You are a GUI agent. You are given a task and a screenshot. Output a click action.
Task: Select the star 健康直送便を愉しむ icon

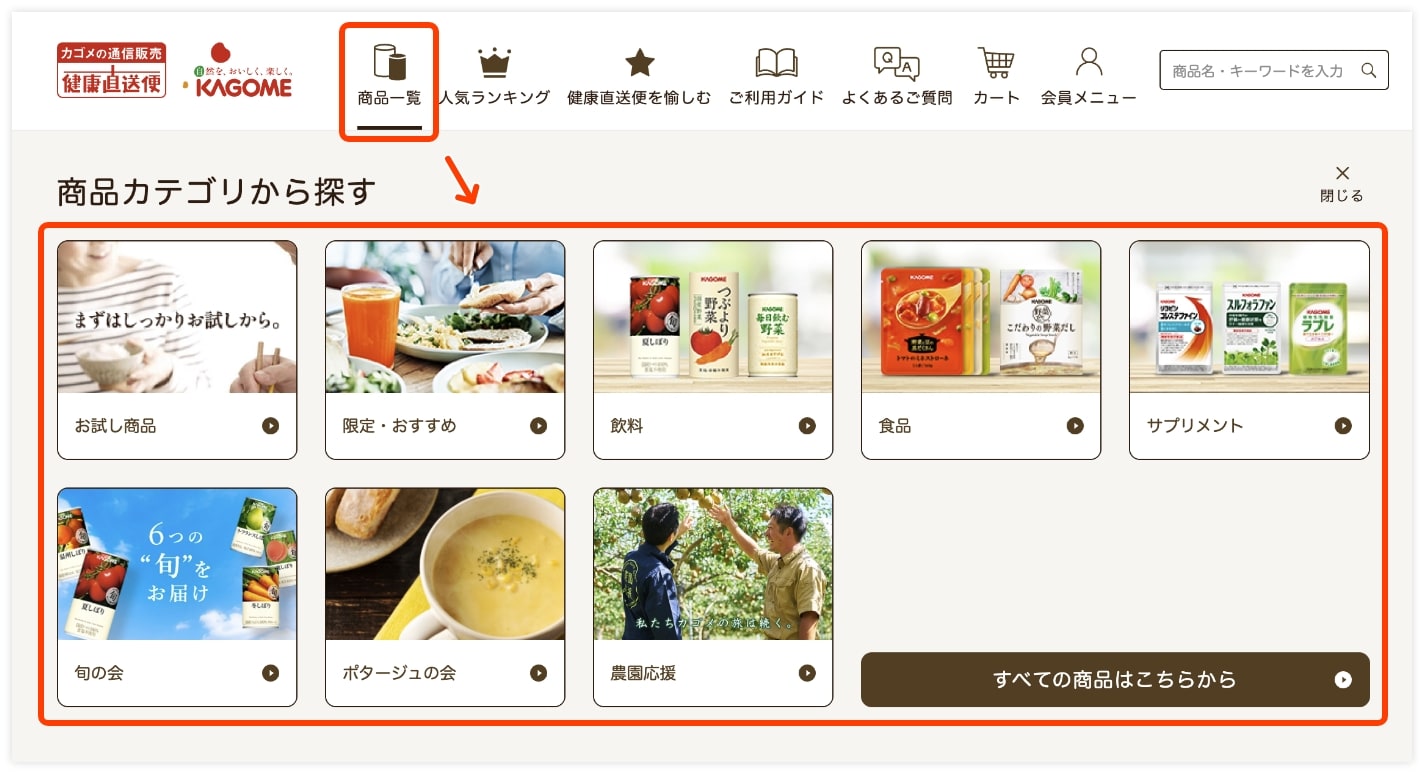tap(640, 63)
